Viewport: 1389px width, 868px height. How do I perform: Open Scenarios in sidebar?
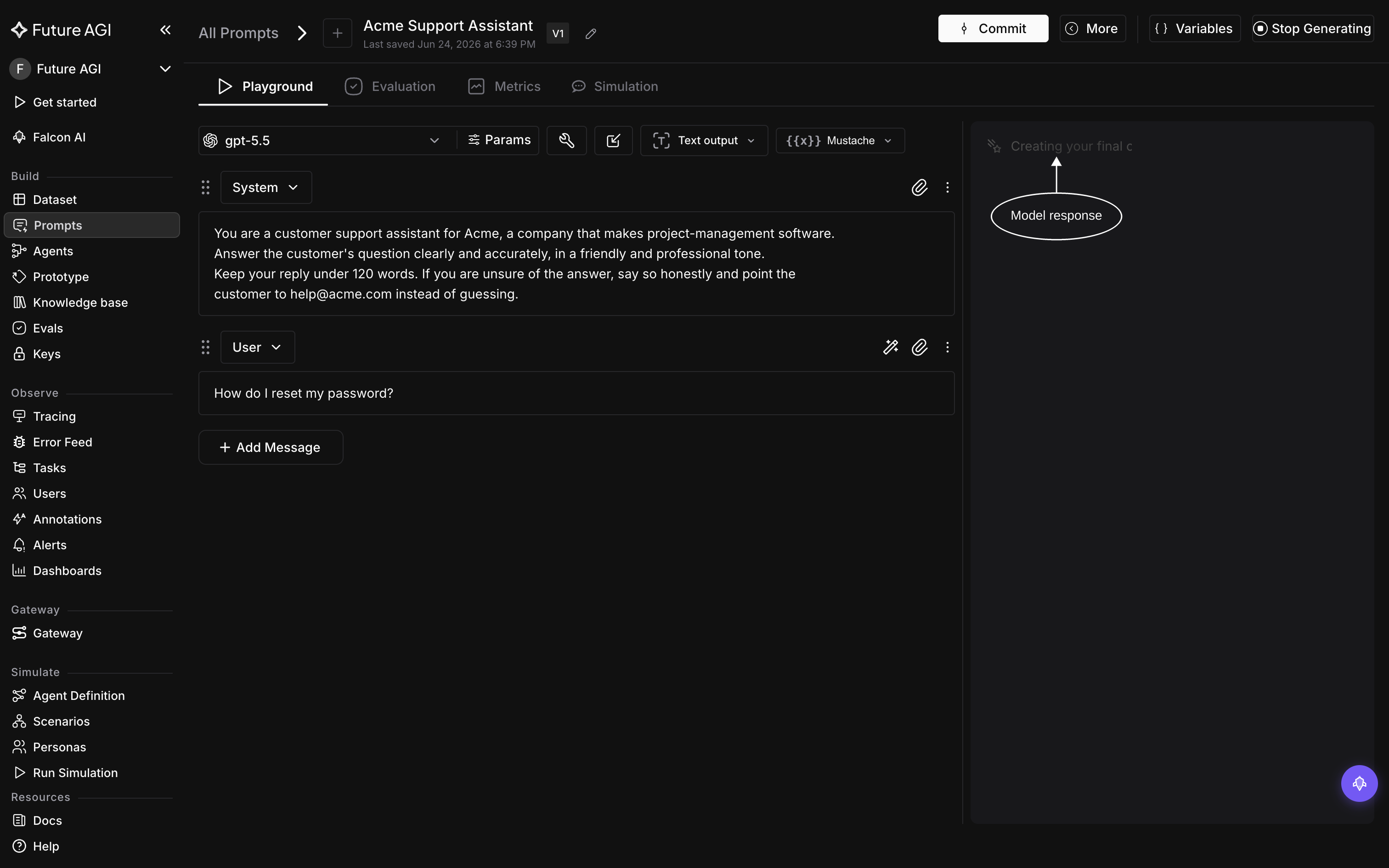click(x=92, y=721)
